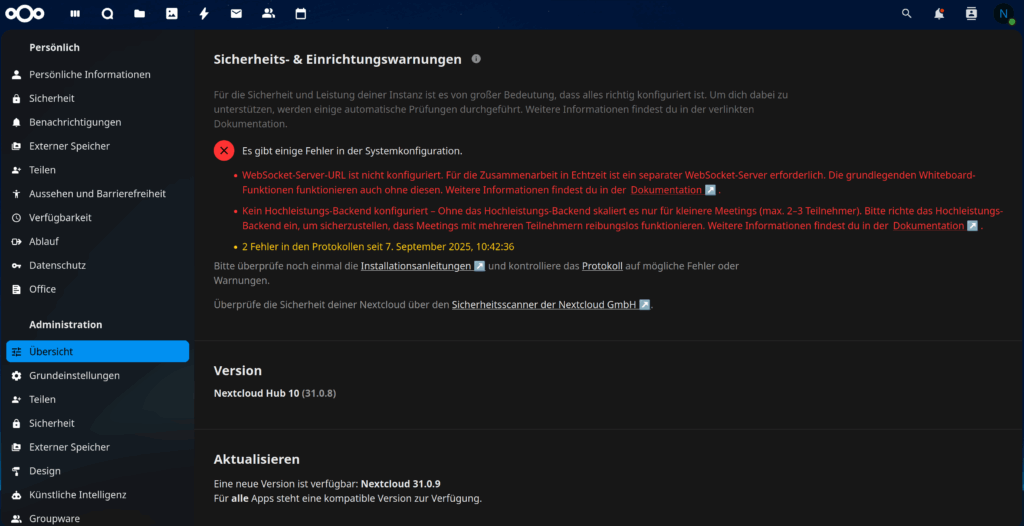Open Künstliche Intelligenz settings
This screenshot has width=1024, height=526.
98,495
